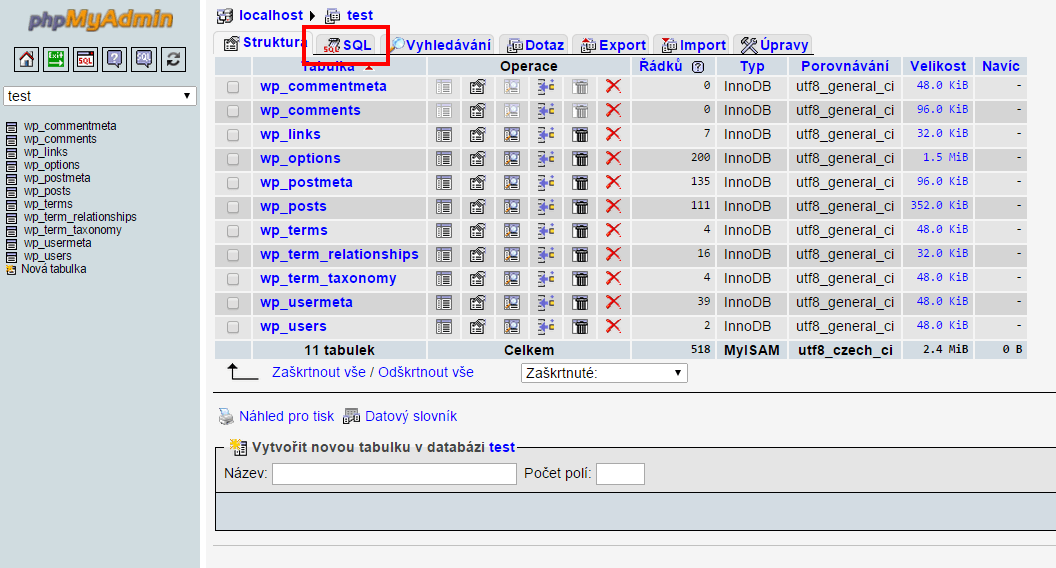Open the Export tab
This screenshot has height=568, width=1056.
[x=613, y=45]
